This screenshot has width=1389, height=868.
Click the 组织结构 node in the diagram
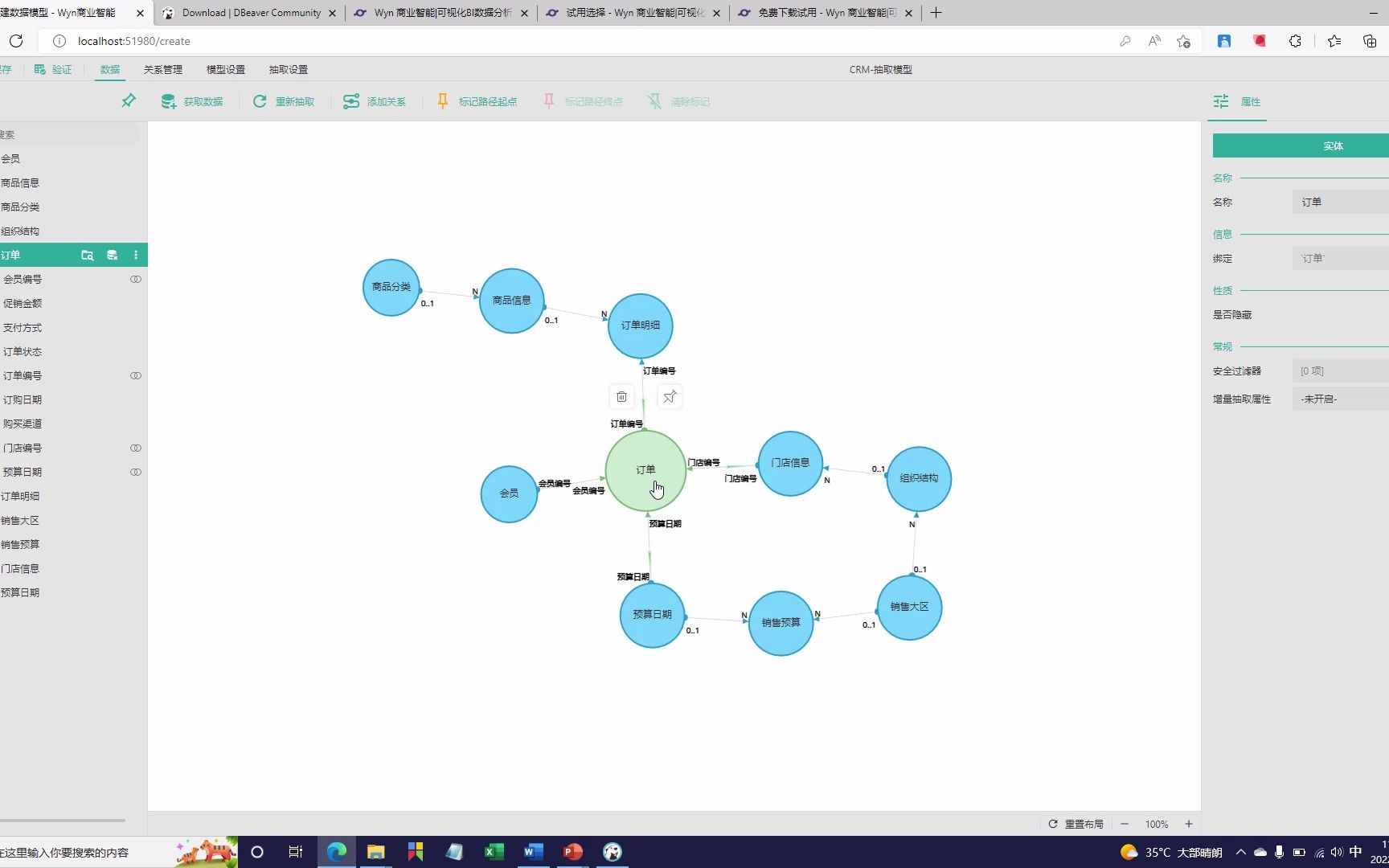click(x=919, y=478)
